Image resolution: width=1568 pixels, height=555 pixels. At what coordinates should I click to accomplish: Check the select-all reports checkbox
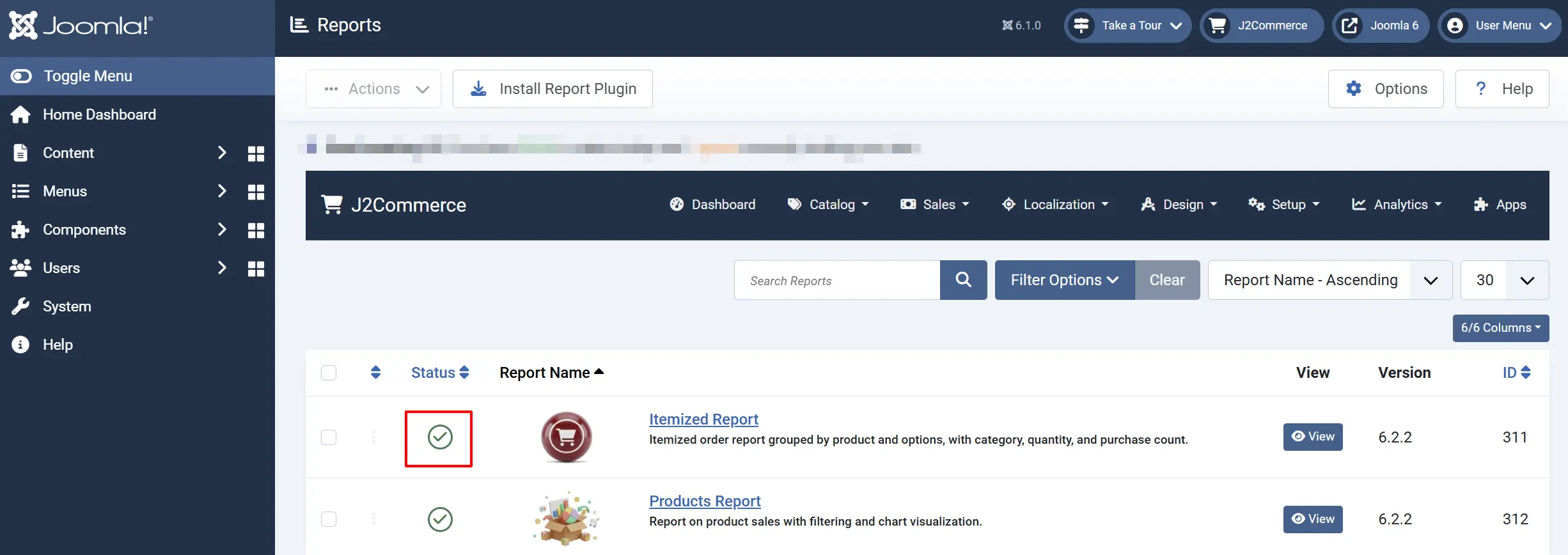329,373
